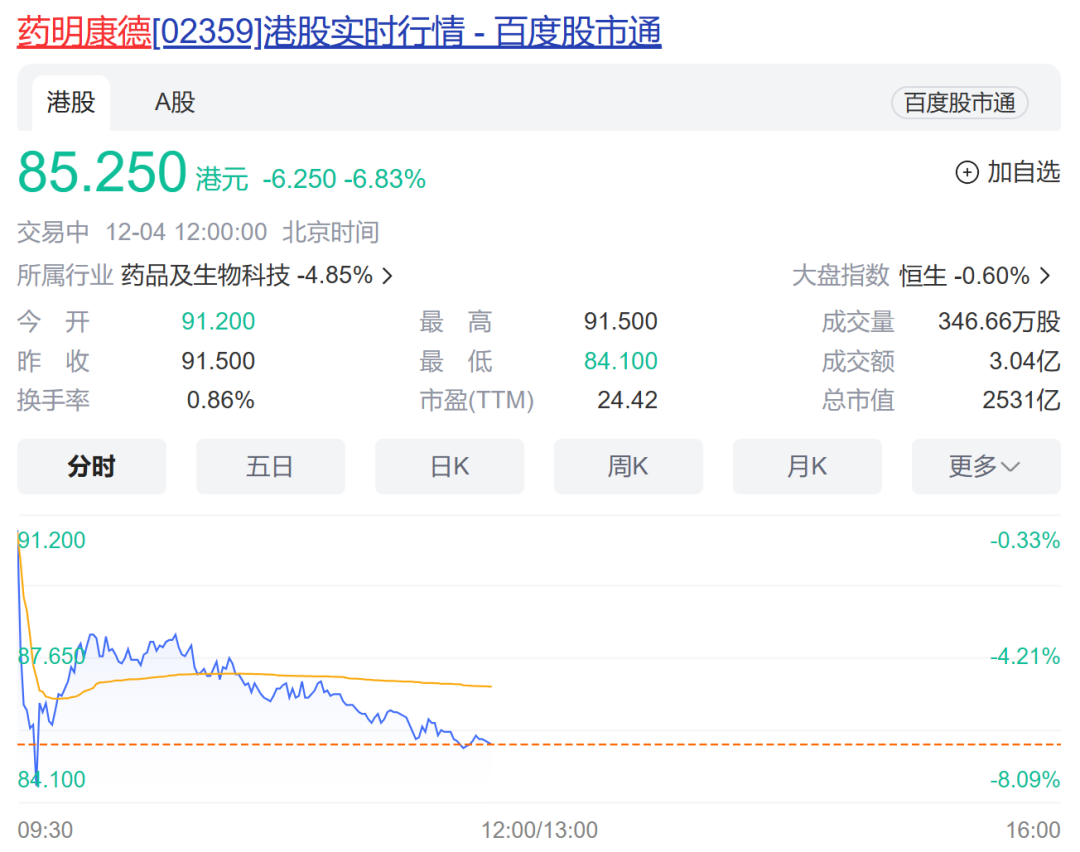Open the 药明康德 港股实时行情 title link
The height and width of the screenshot is (852, 1080).
tap(339, 32)
